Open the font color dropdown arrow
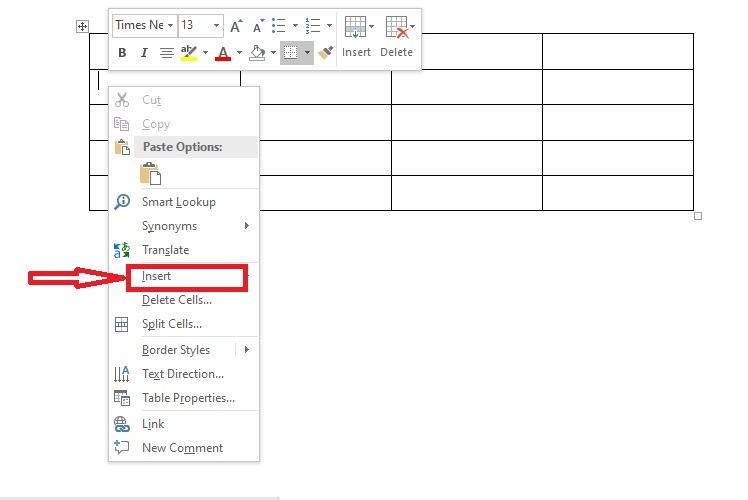The image size is (748, 500). pos(239,52)
